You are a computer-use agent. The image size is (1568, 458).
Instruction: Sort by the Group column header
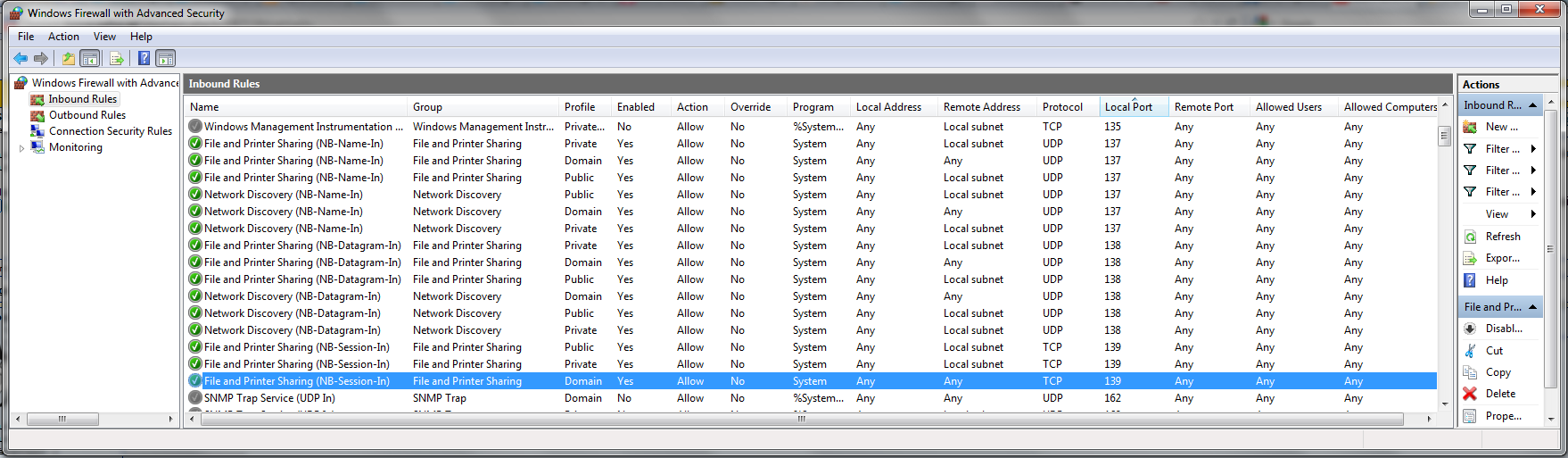483,107
